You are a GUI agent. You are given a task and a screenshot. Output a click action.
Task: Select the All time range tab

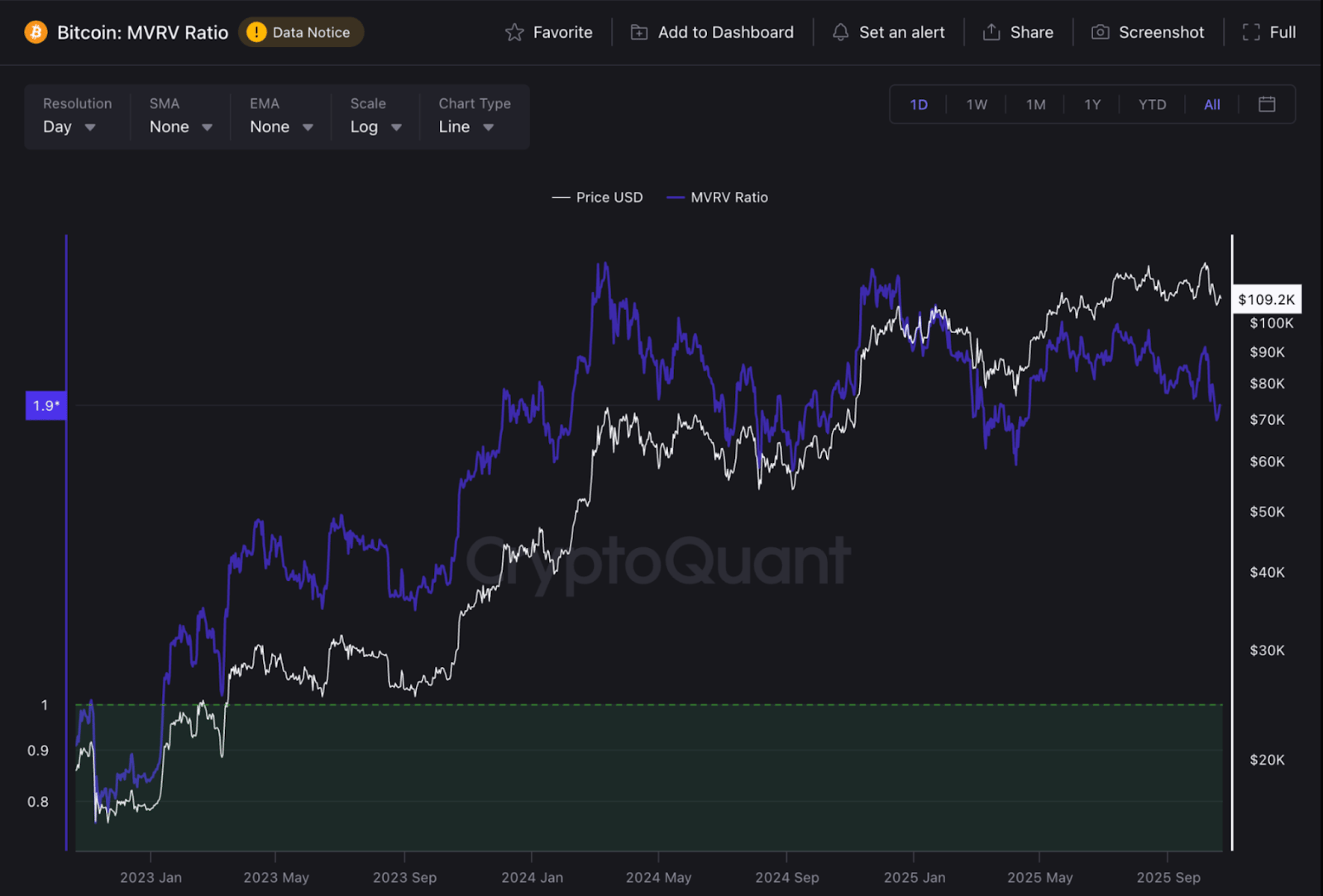coord(1212,105)
